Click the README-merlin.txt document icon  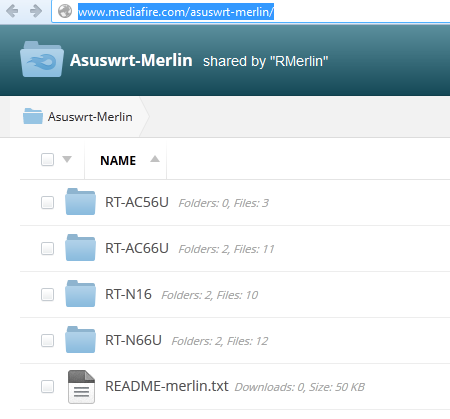(x=81, y=387)
